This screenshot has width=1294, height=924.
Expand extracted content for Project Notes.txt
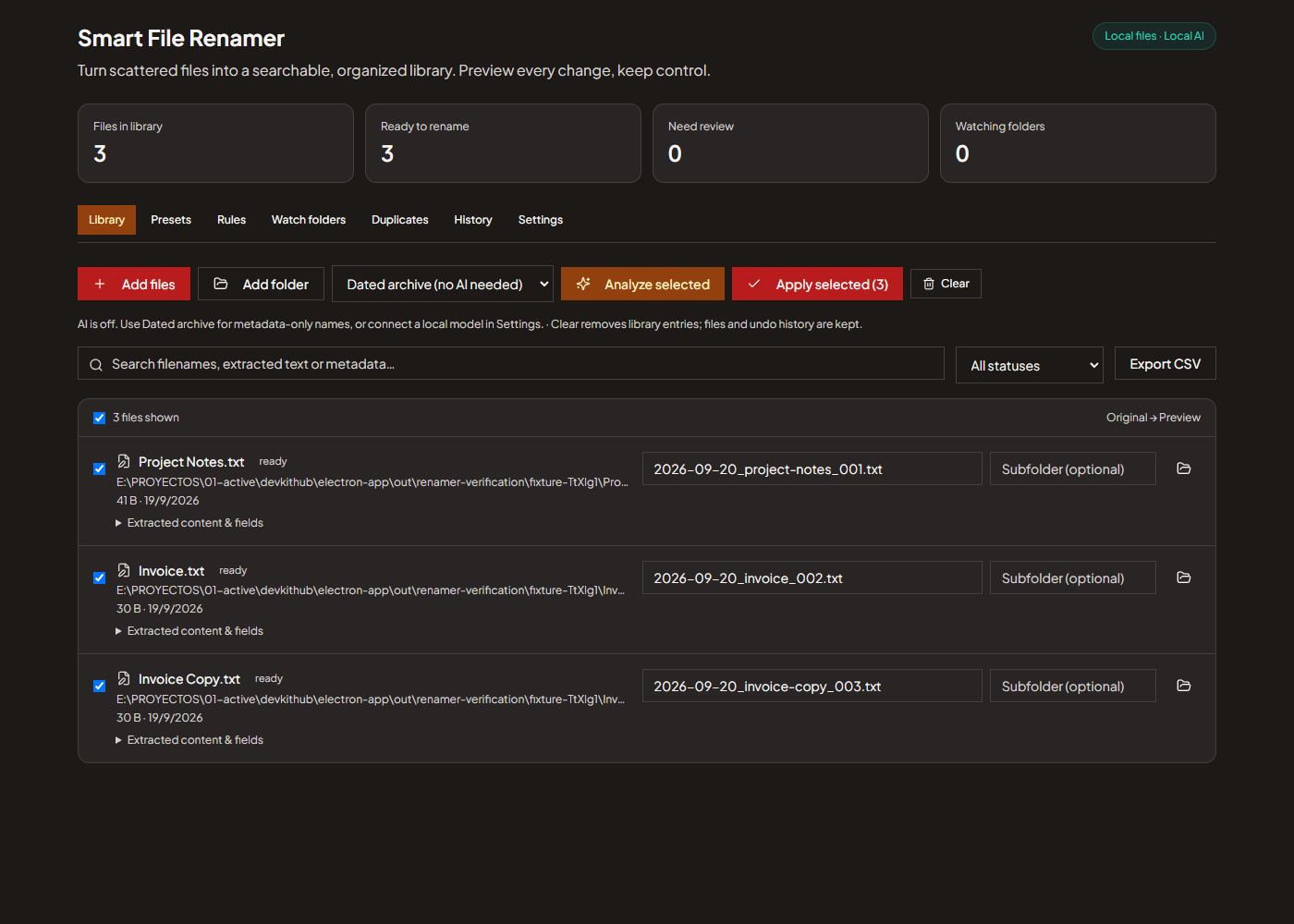(x=189, y=523)
